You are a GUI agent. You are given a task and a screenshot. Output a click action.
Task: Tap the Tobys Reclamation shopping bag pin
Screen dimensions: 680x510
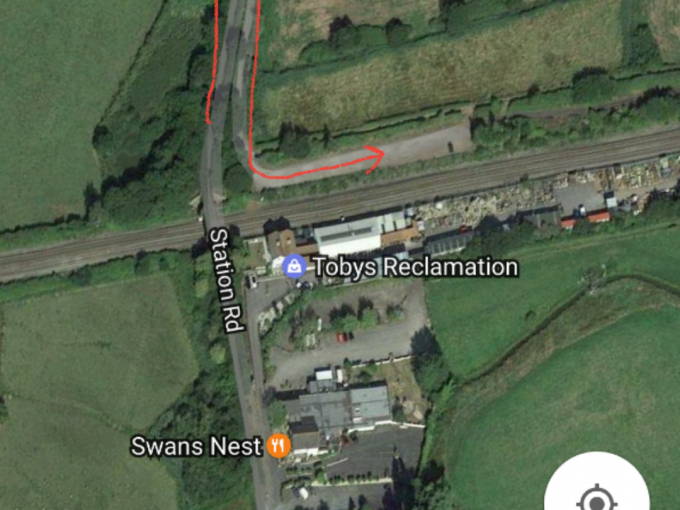coord(294,266)
